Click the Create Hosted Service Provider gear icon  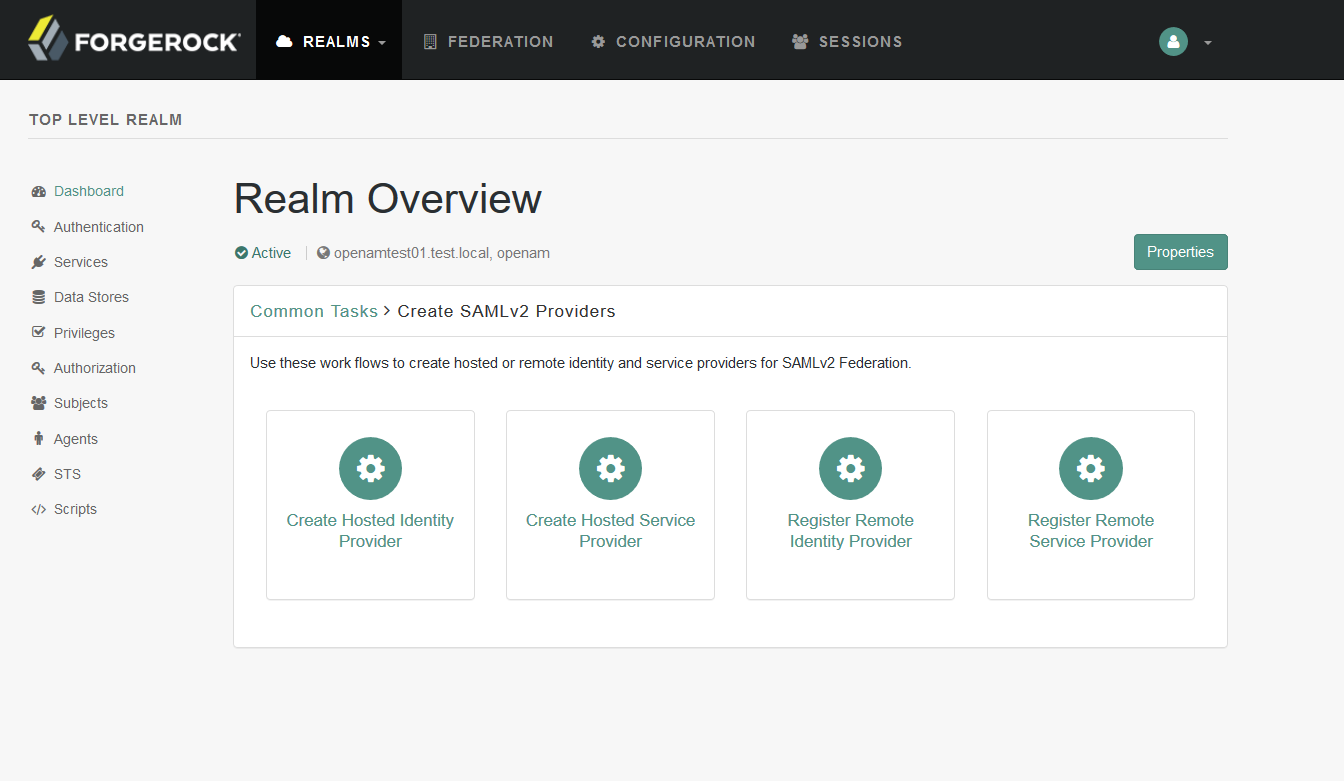click(x=610, y=468)
